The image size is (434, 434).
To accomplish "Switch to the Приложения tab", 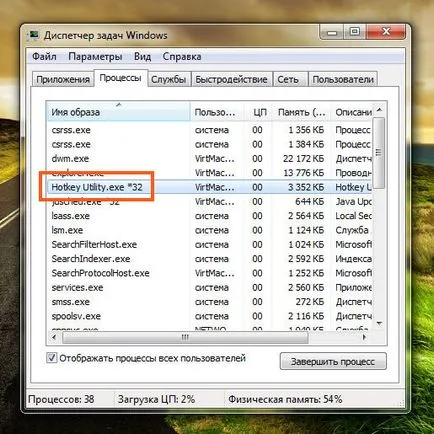I will coord(63,79).
